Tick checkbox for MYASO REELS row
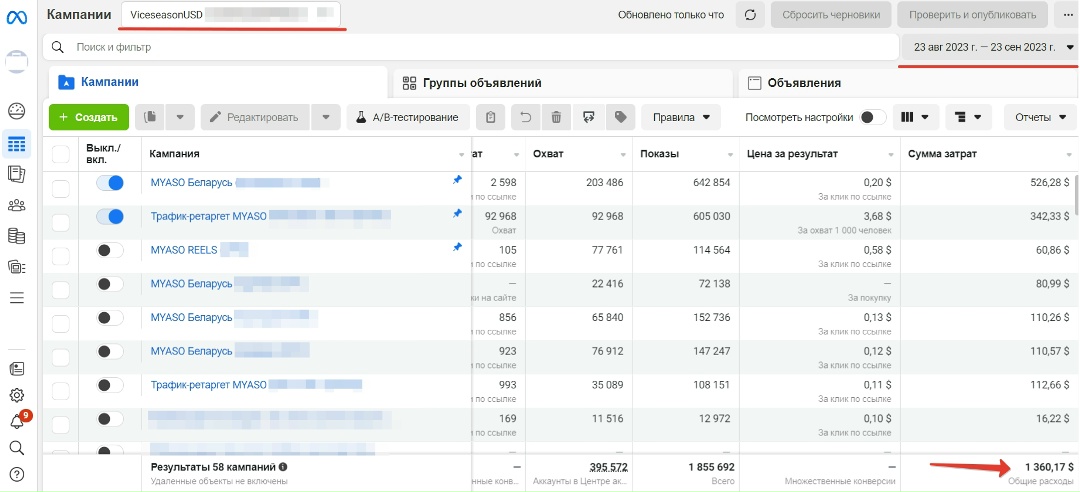 coord(61,256)
